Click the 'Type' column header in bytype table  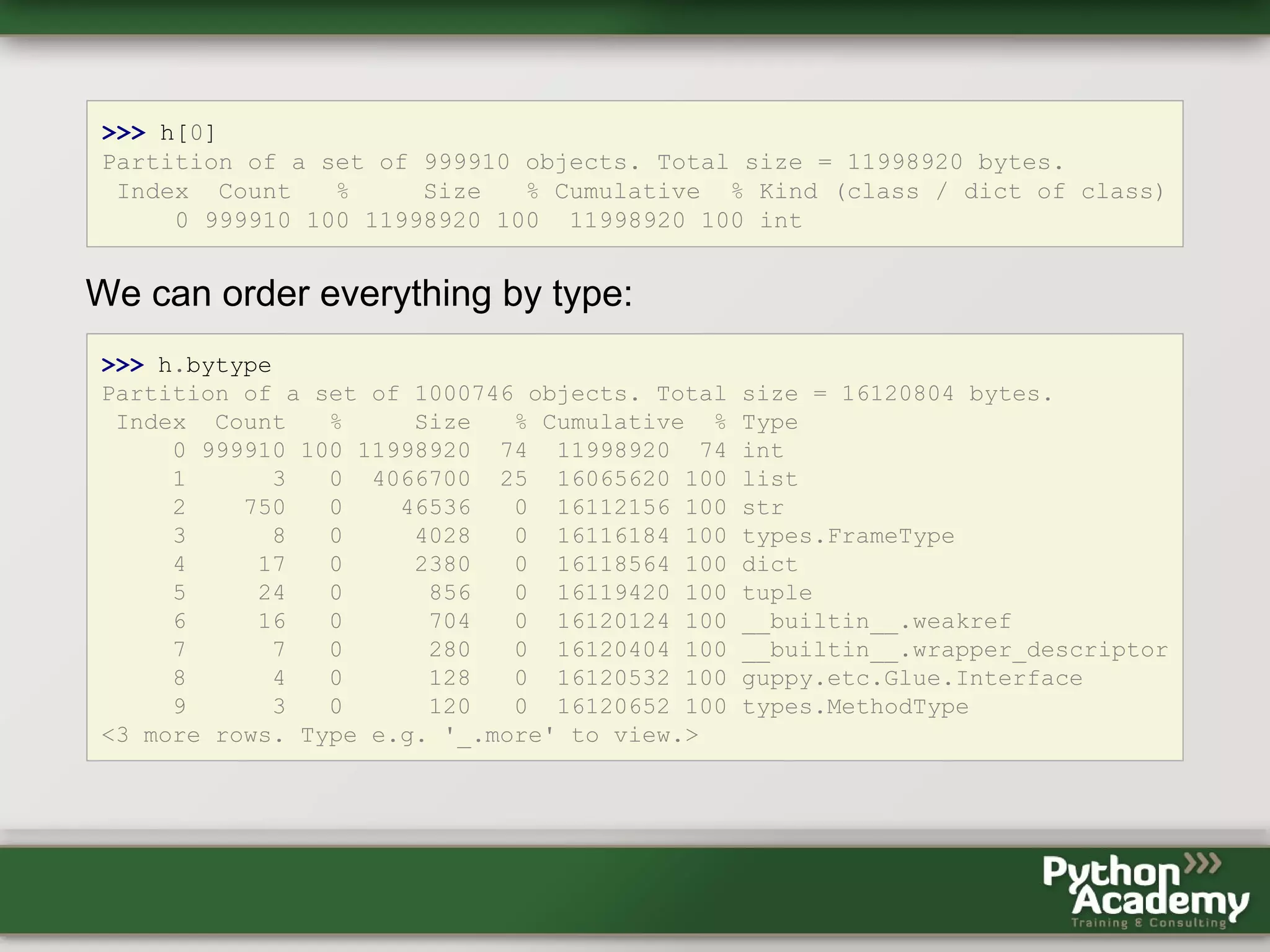coord(770,422)
